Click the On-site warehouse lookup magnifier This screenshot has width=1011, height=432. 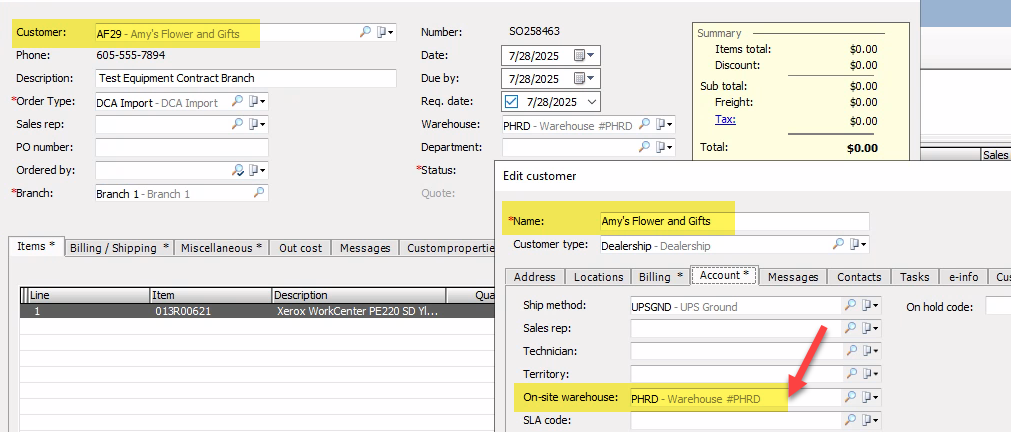coord(850,397)
